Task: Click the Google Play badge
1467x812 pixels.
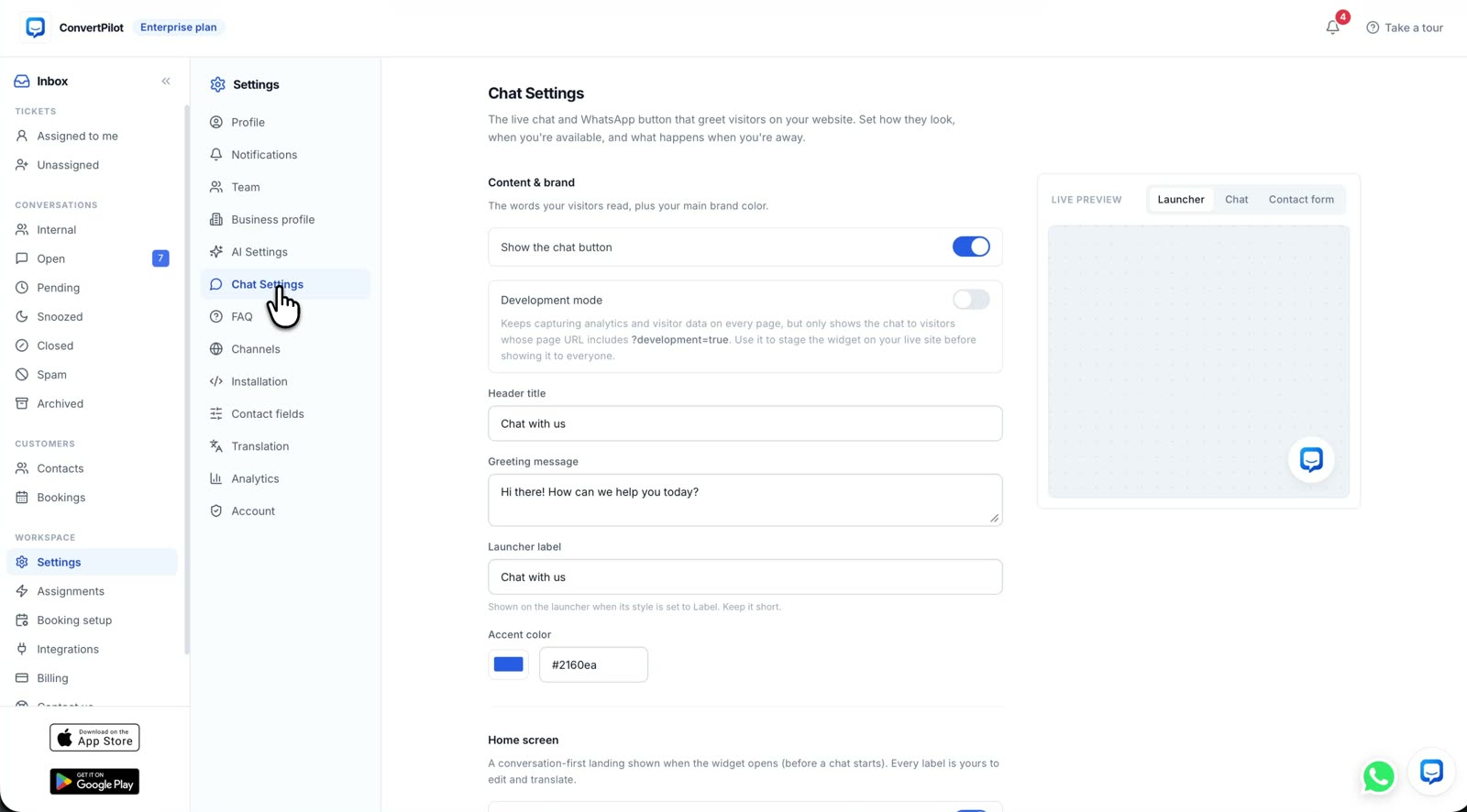Action: click(94, 782)
